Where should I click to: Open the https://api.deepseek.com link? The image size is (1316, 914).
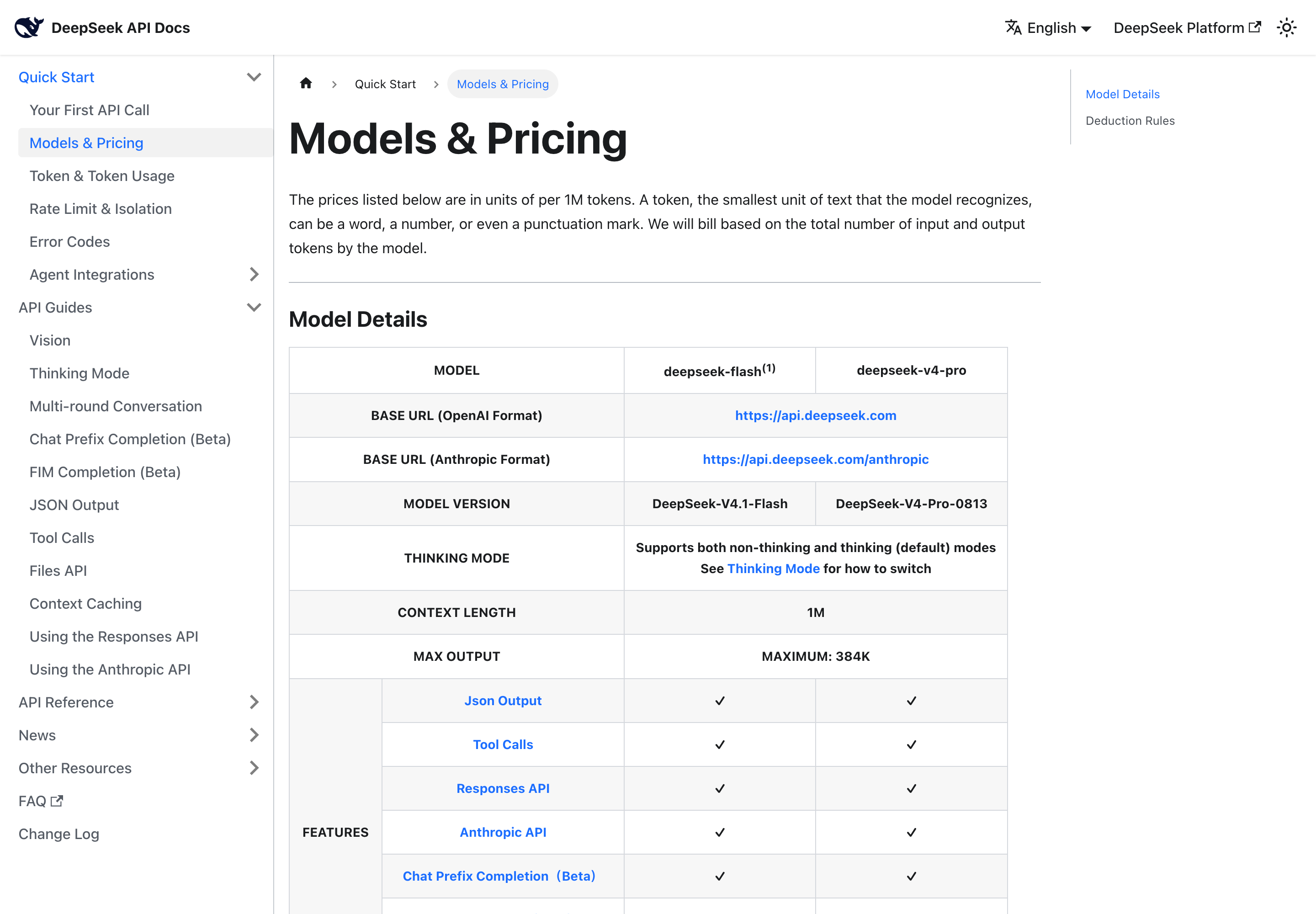click(816, 415)
